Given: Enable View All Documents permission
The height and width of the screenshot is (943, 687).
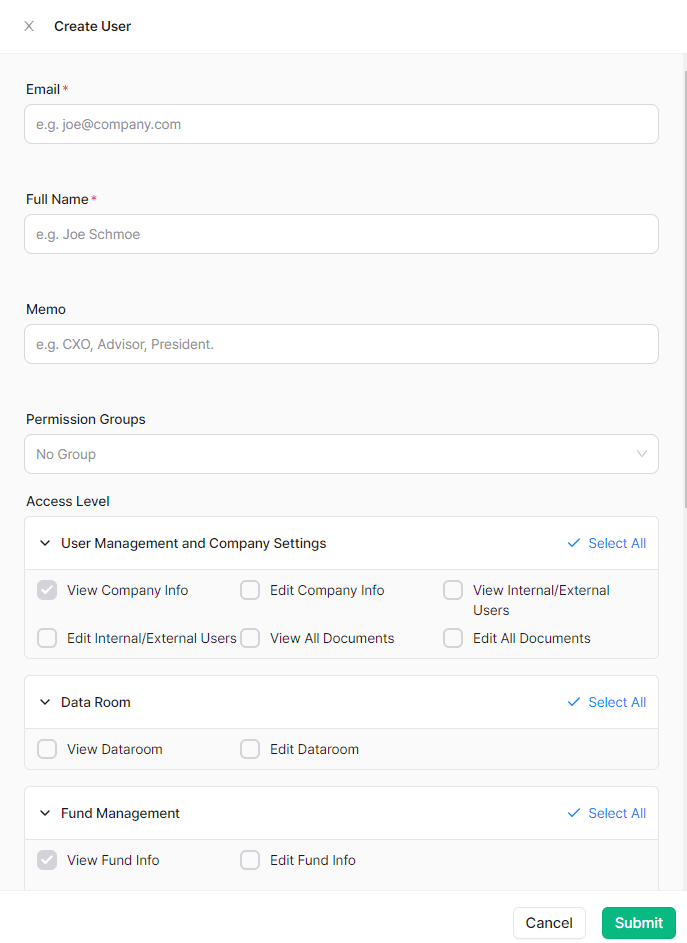Looking at the screenshot, I should coord(250,638).
